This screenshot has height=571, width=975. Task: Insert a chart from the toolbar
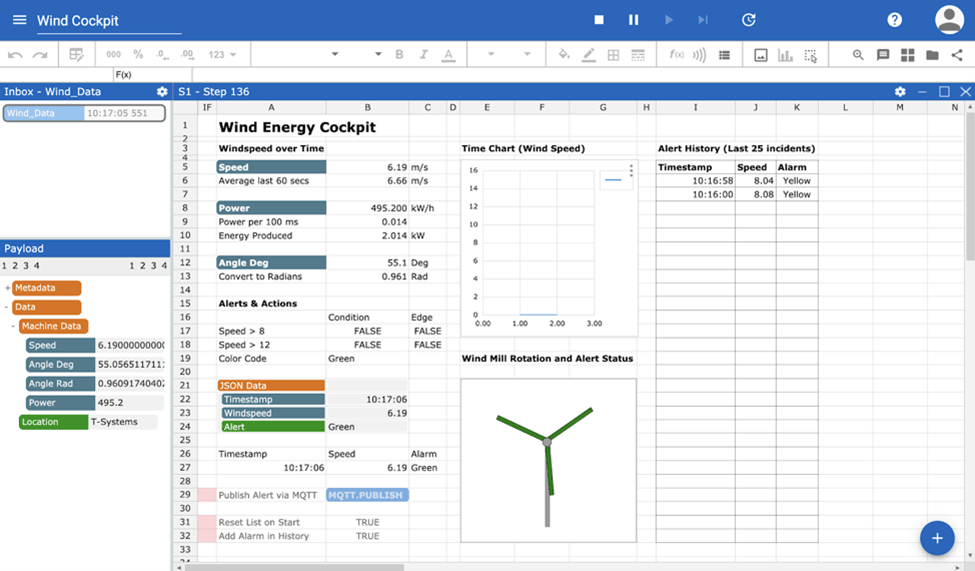pos(785,55)
